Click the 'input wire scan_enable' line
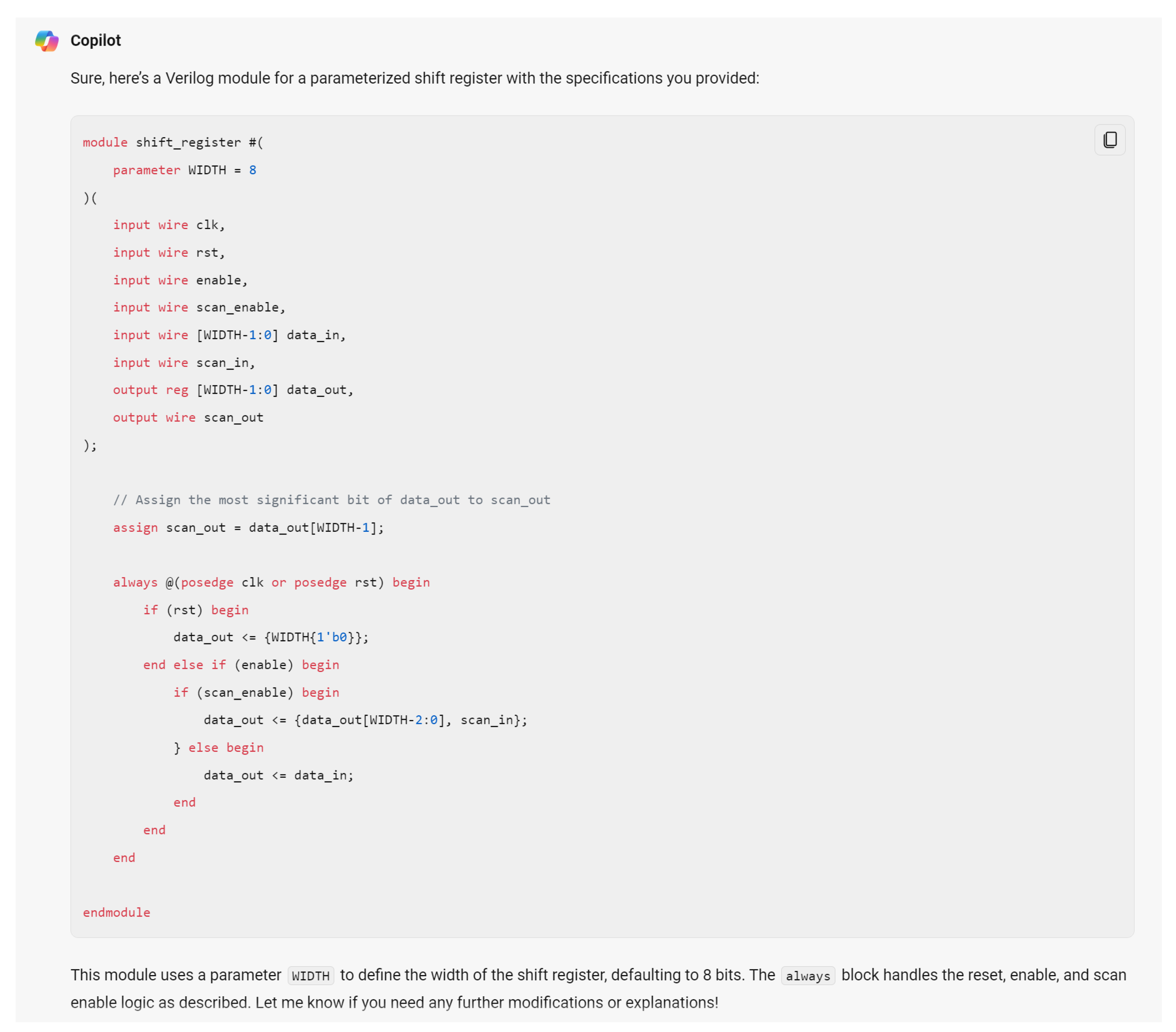 tap(198, 308)
